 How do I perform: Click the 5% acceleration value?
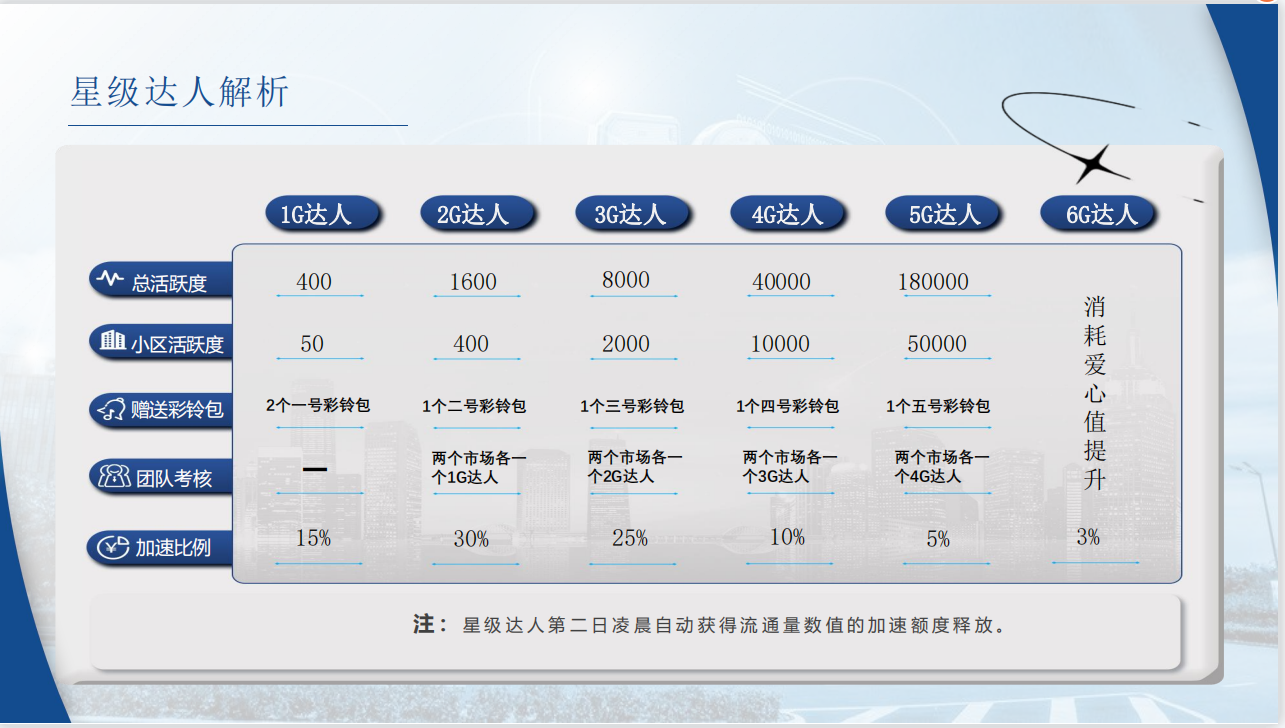938,539
